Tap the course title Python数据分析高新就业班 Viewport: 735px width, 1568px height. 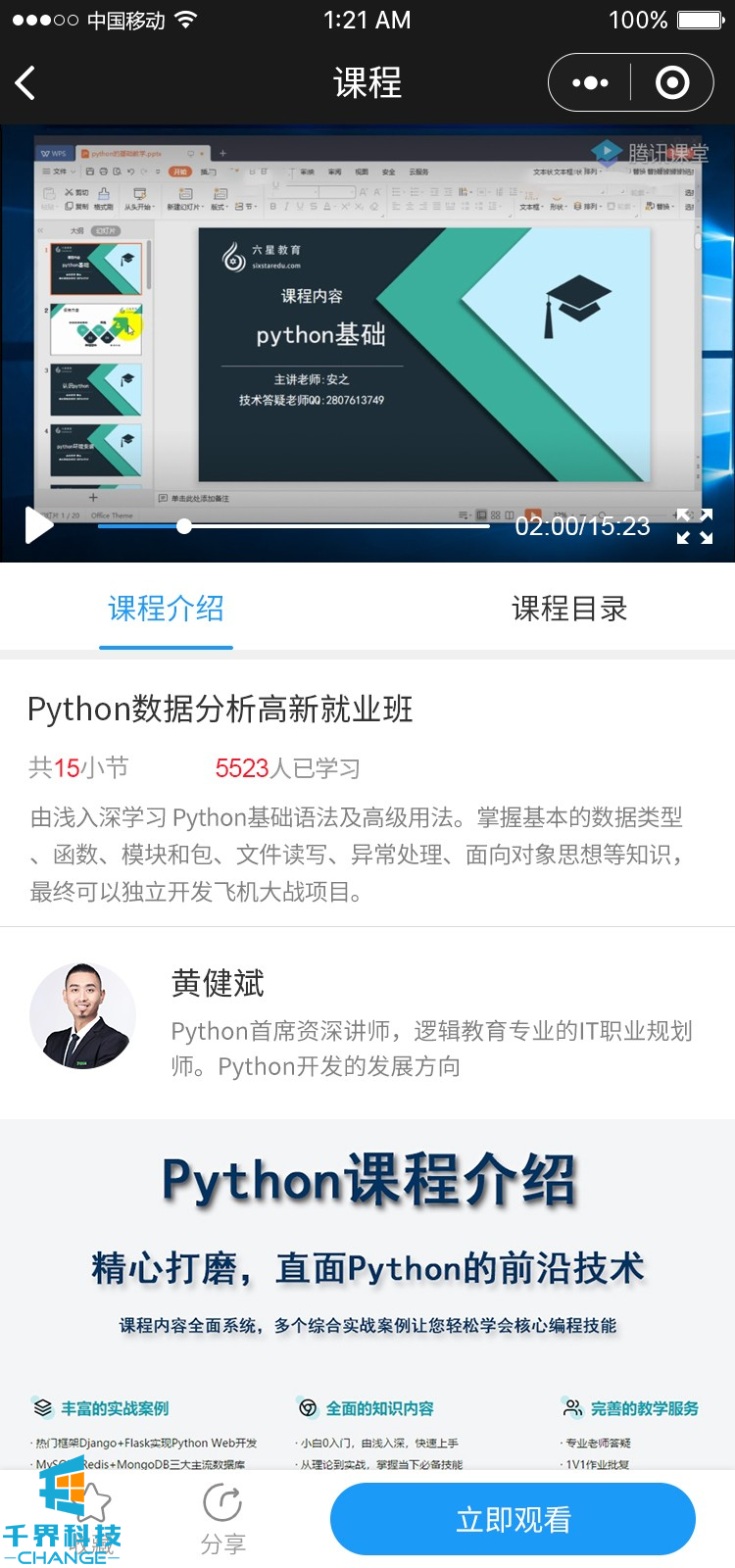coord(220,709)
